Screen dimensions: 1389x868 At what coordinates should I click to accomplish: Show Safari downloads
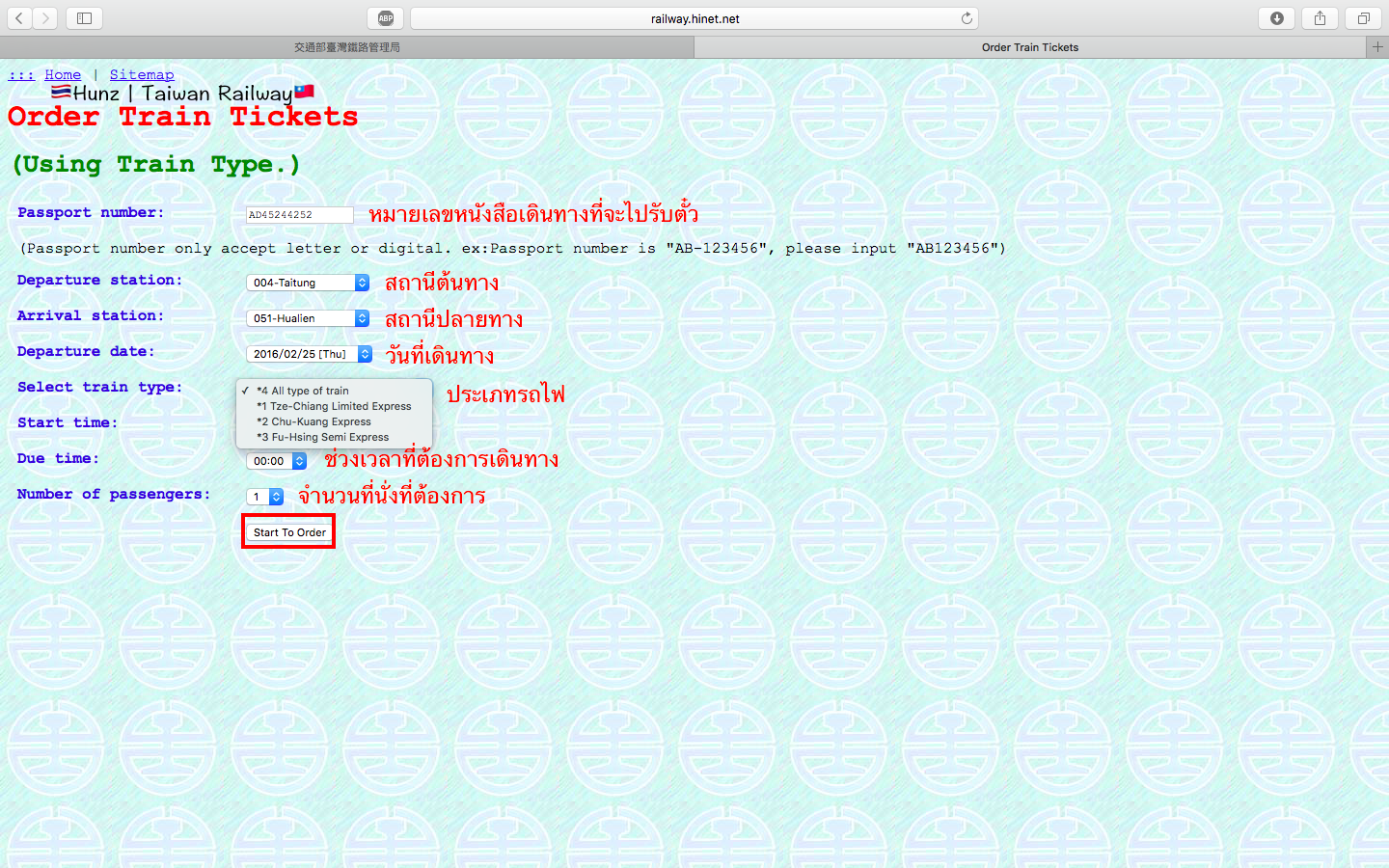pyautogui.click(x=1277, y=18)
